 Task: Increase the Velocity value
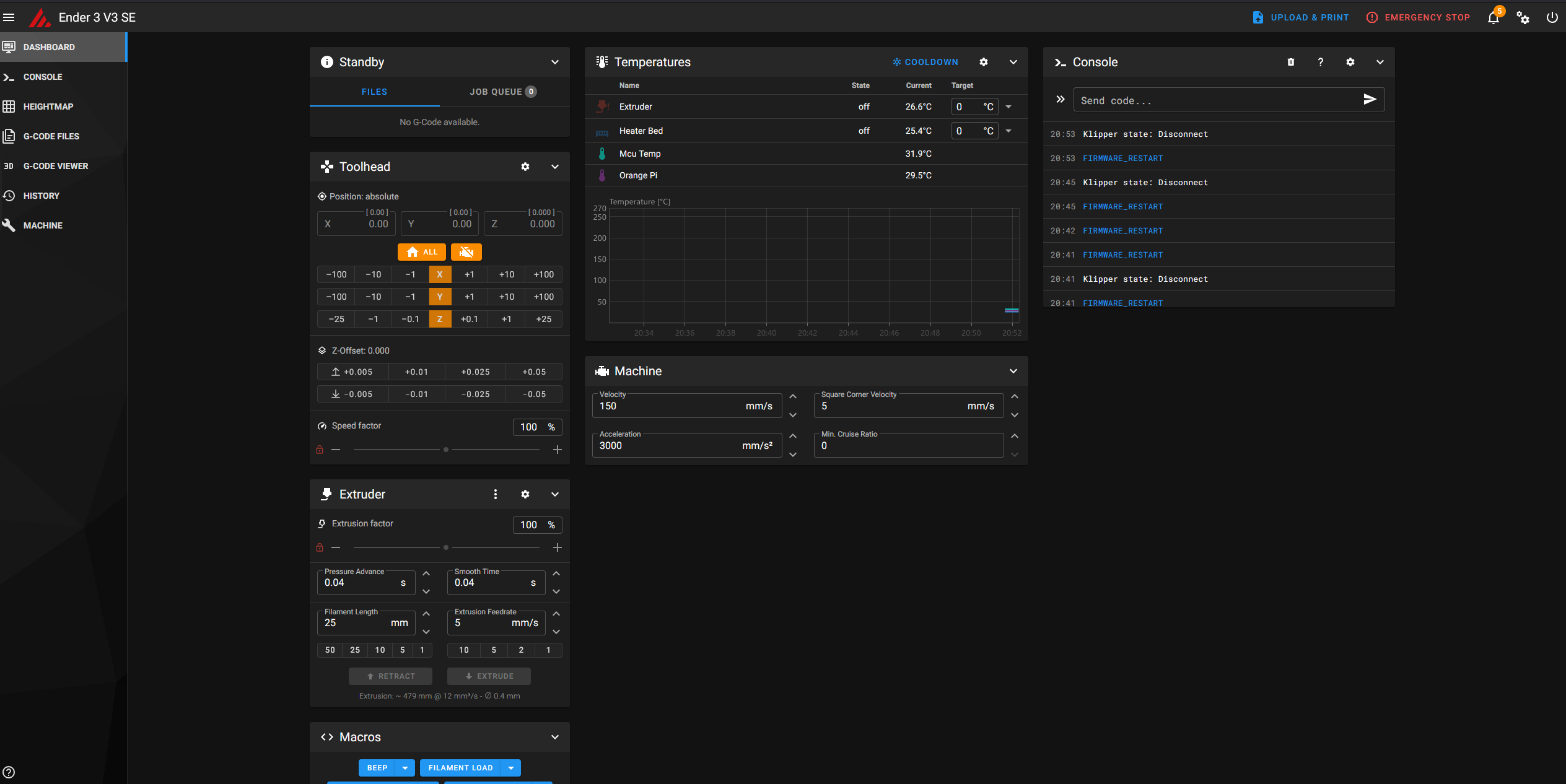793,396
